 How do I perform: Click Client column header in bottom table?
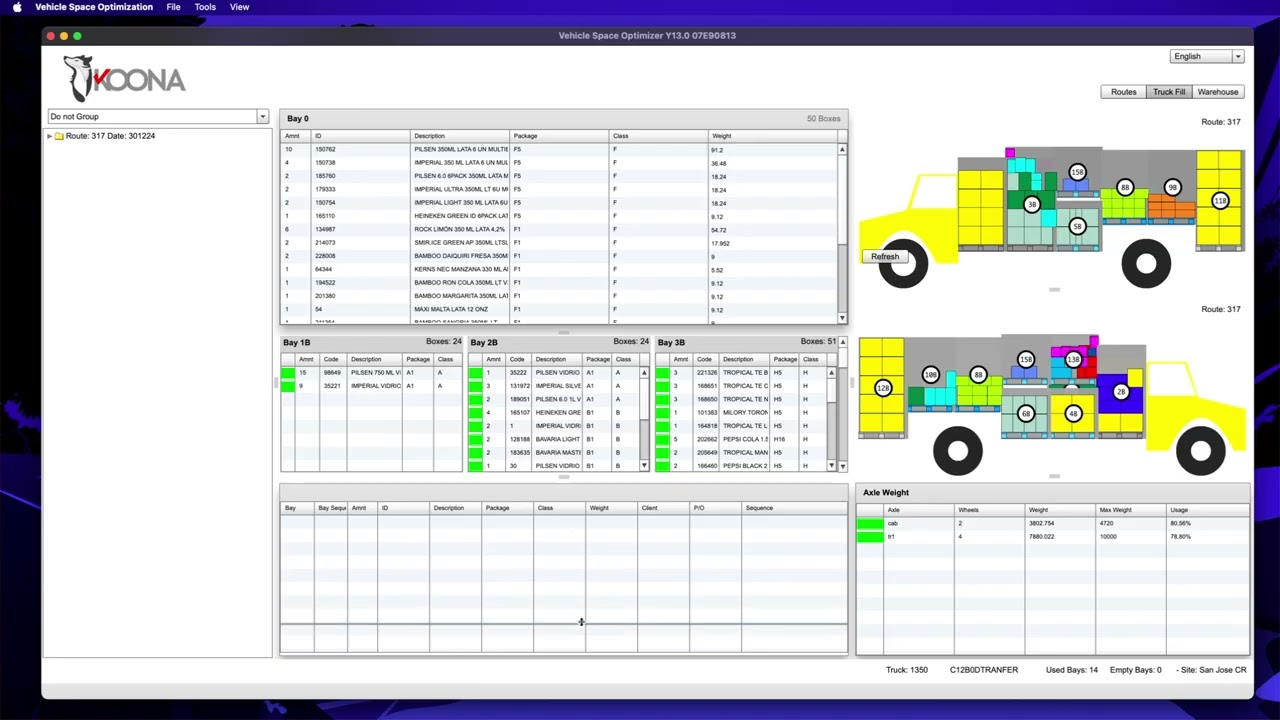[663, 508]
